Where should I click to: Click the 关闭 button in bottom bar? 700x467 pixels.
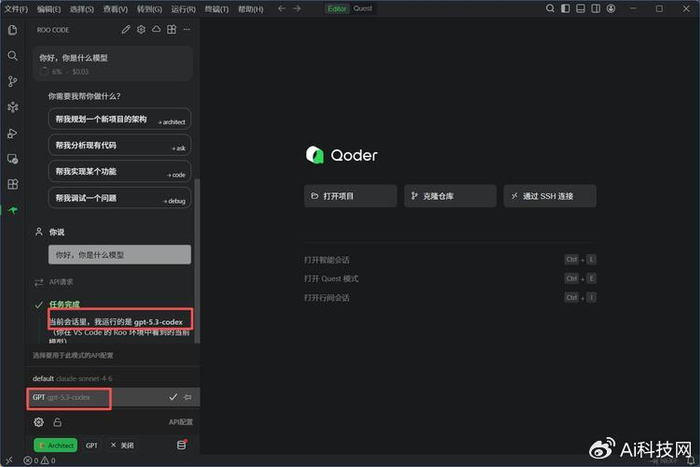tap(122, 445)
